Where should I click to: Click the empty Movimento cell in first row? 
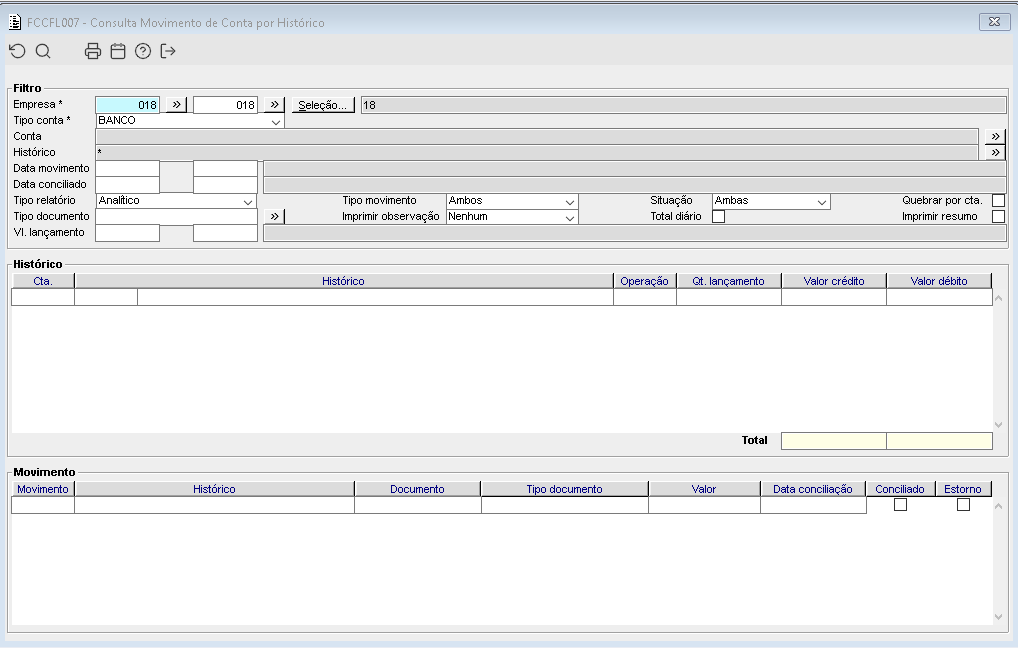pos(43,505)
